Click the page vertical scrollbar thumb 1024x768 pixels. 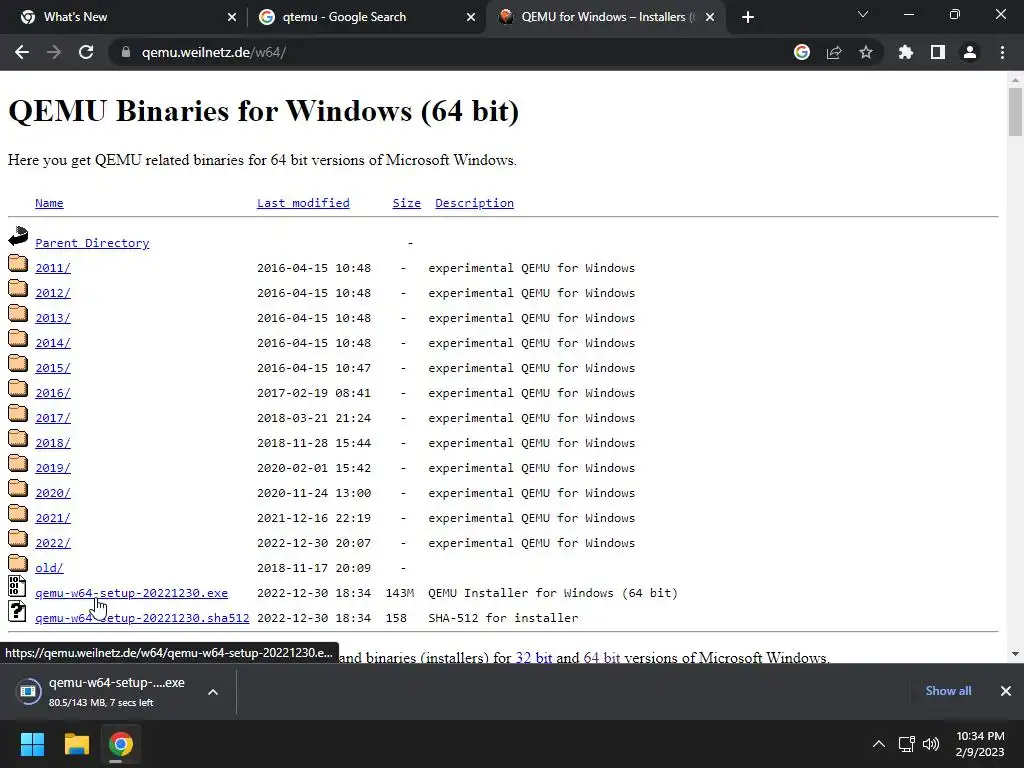coord(1015,112)
